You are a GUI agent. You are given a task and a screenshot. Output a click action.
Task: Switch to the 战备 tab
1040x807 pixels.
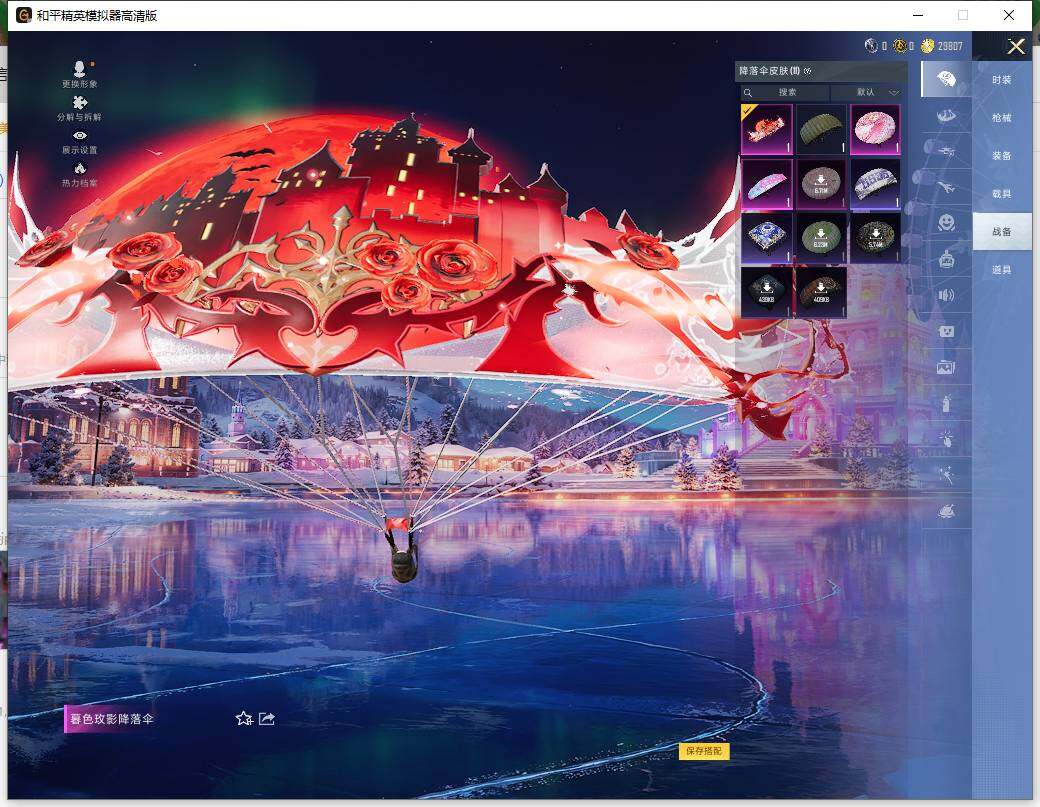(x=1002, y=231)
